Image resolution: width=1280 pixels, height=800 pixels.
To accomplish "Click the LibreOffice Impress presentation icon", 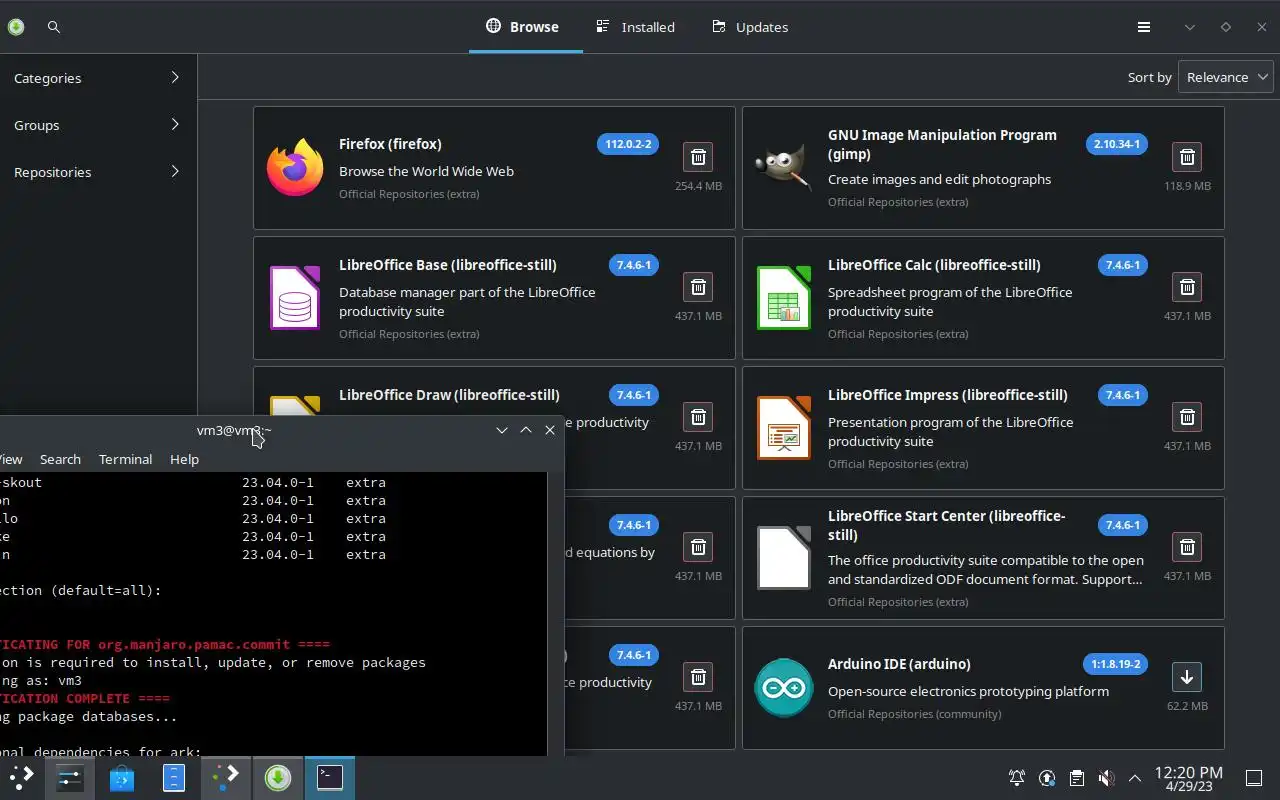I will (x=783, y=428).
